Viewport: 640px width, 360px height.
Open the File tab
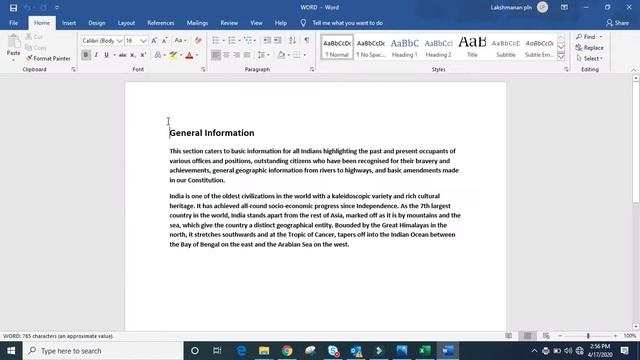click(x=13, y=23)
